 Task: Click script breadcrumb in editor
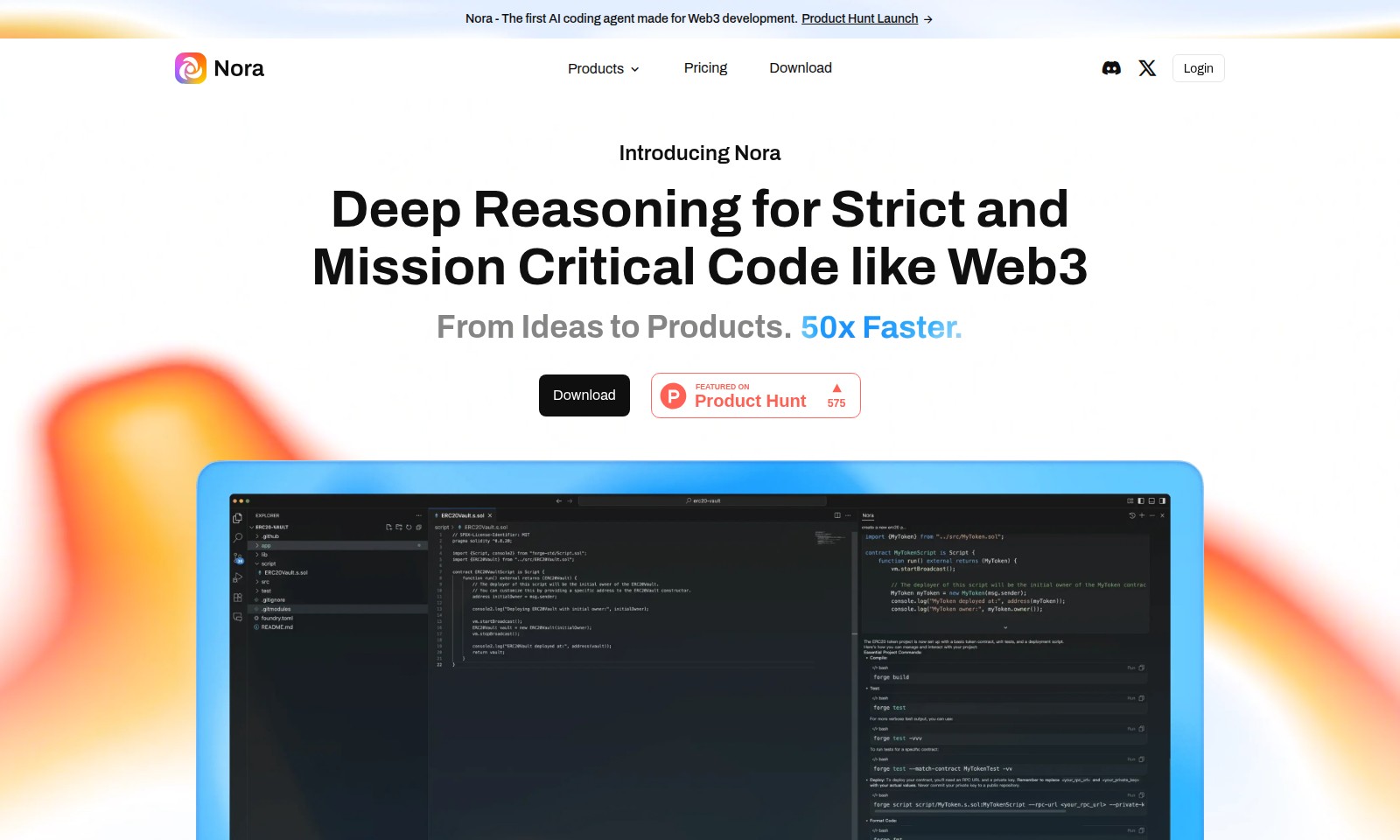442,528
